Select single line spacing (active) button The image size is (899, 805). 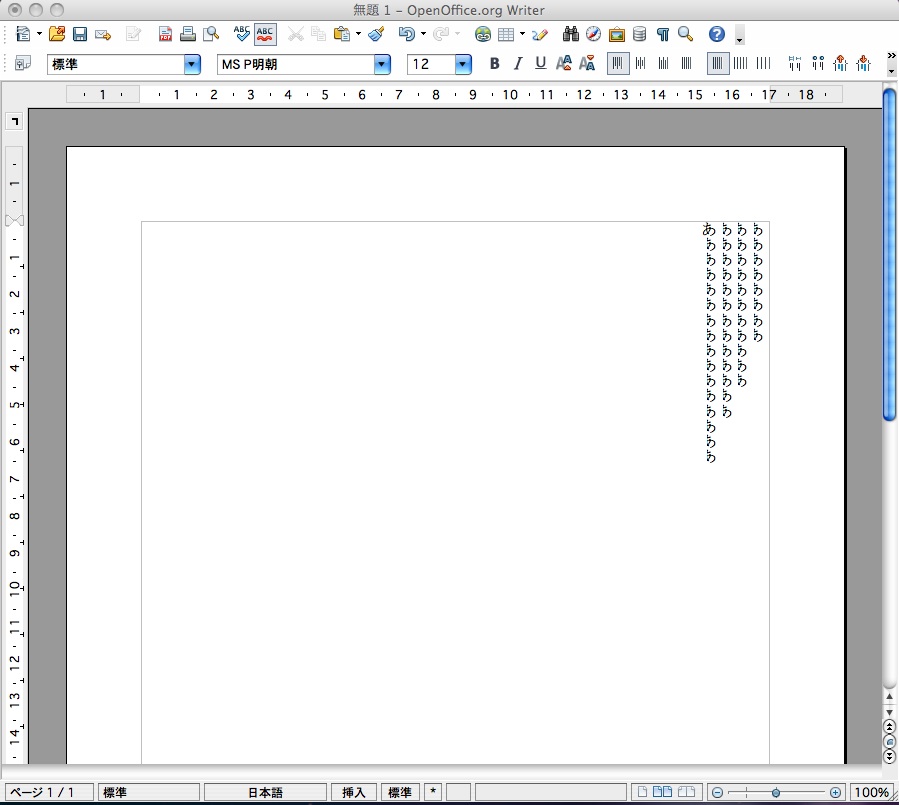pyautogui.click(x=717, y=63)
